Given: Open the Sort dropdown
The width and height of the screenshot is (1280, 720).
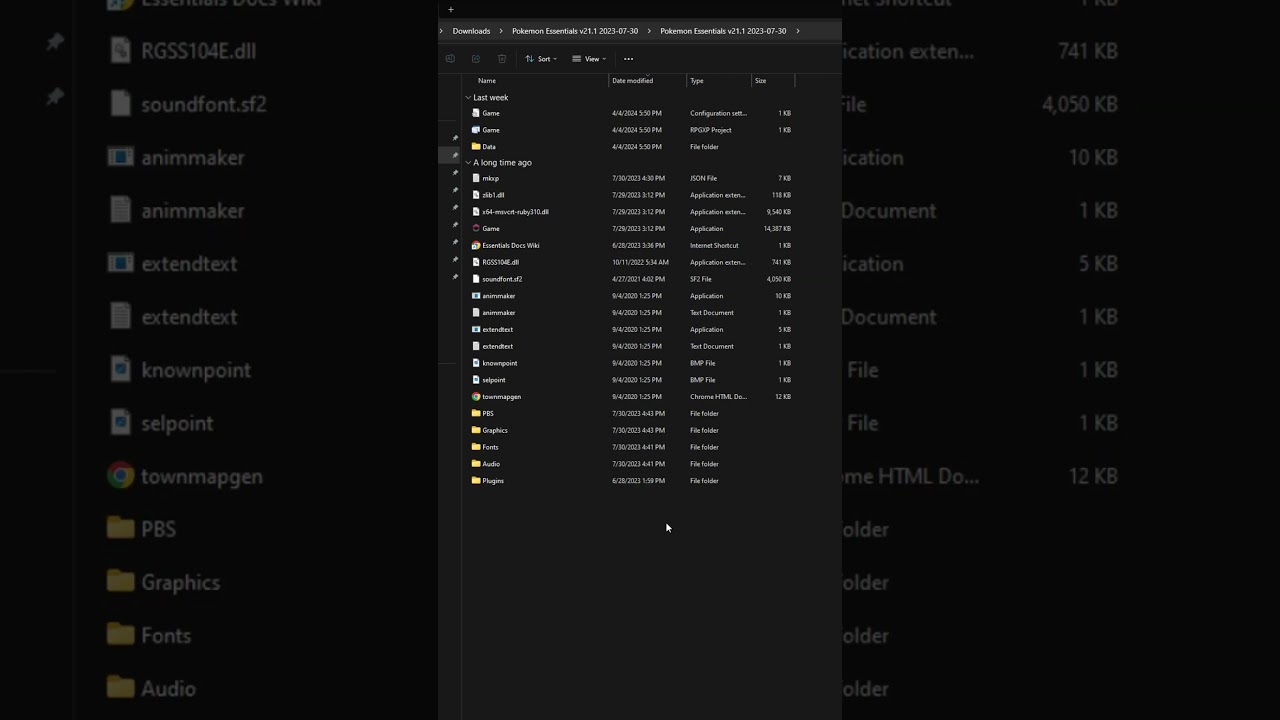Looking at the screenshot, I should [541, 59].
